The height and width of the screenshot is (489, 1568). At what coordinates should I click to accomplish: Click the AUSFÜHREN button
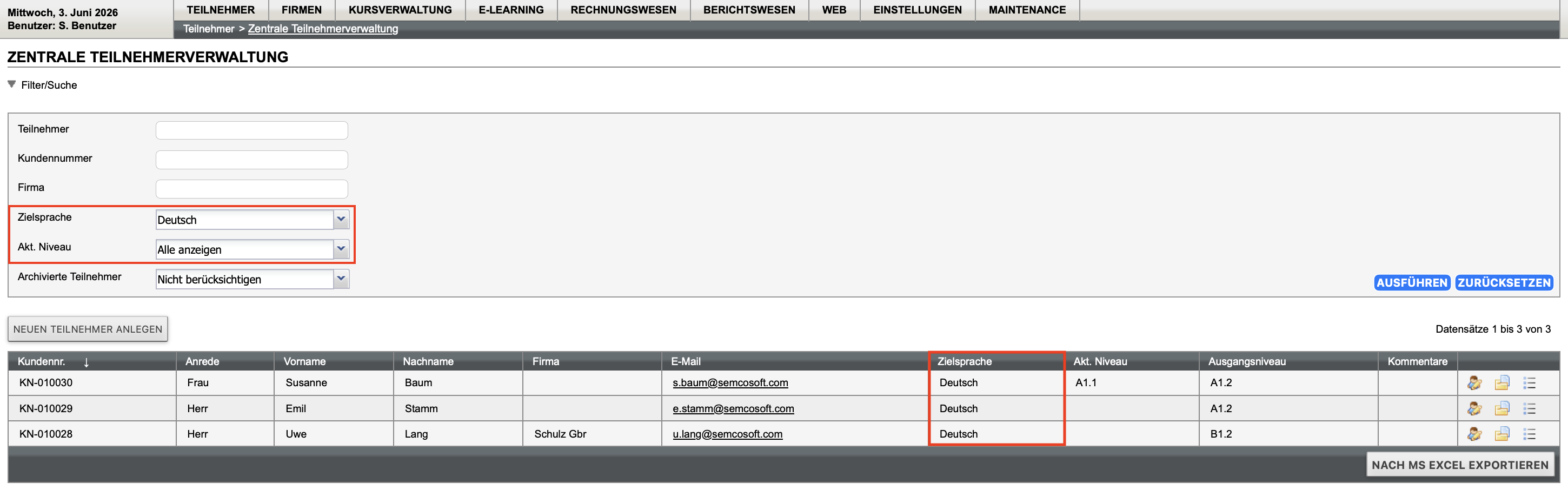(1412, 283)
